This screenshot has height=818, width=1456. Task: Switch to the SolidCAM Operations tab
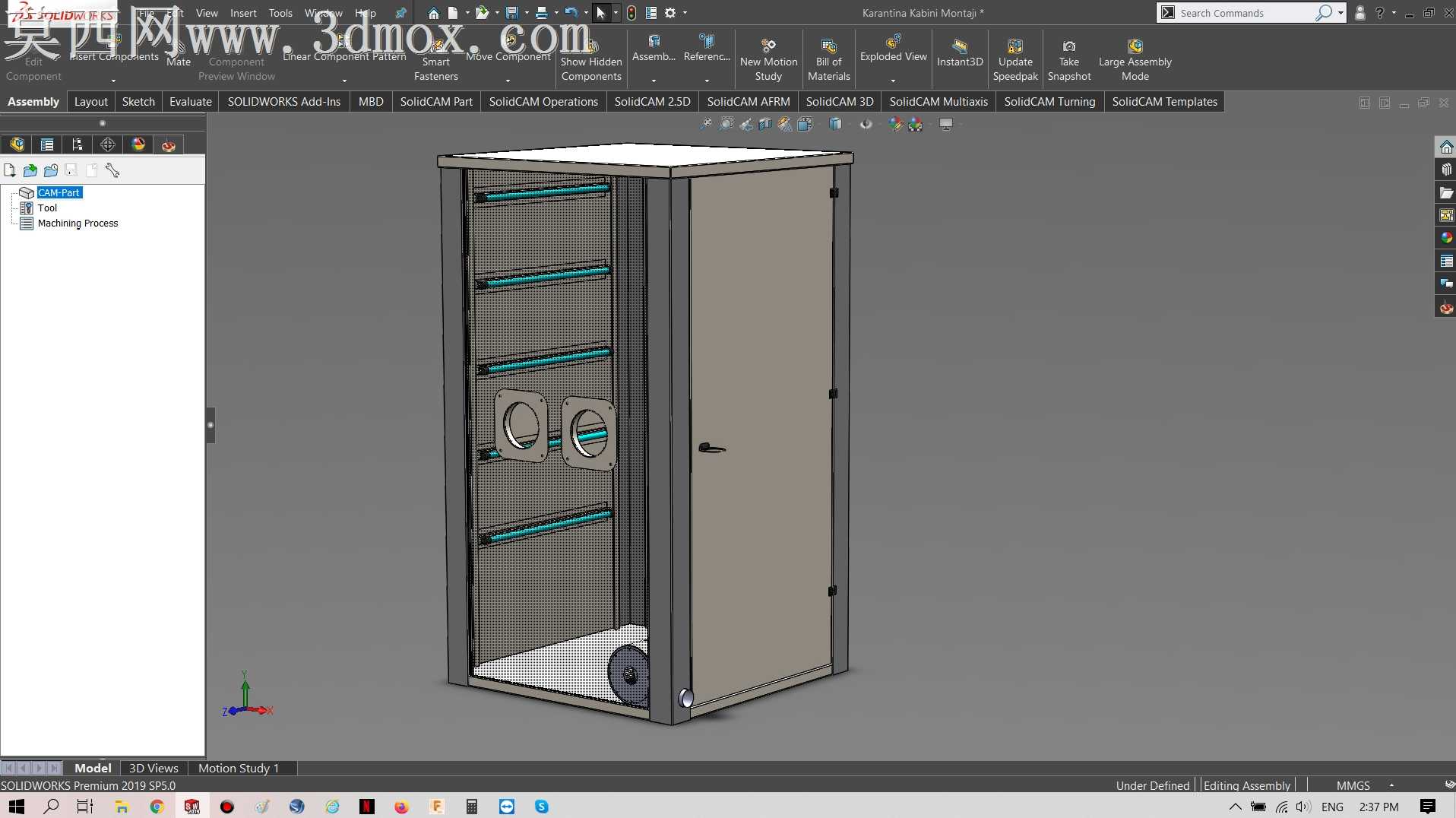click(x=543, y=102)
